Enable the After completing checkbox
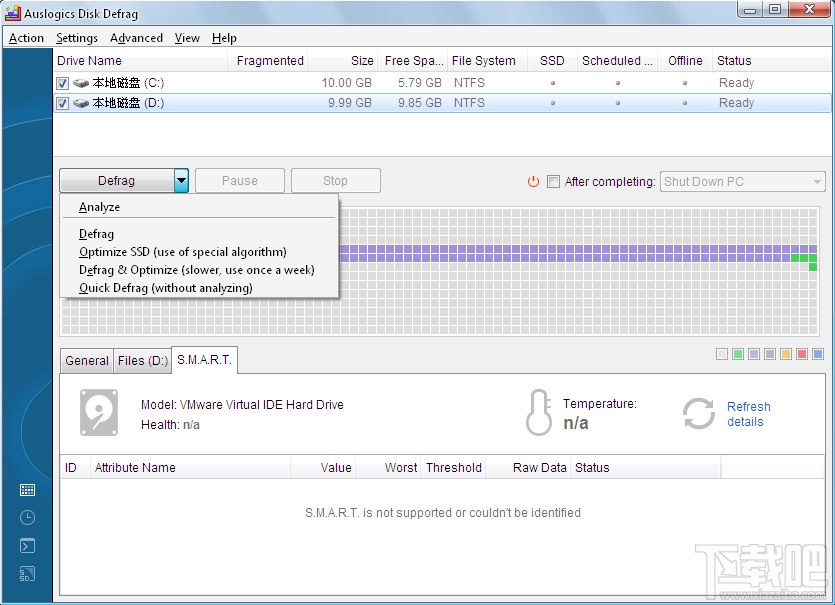 tap(554, 182)
